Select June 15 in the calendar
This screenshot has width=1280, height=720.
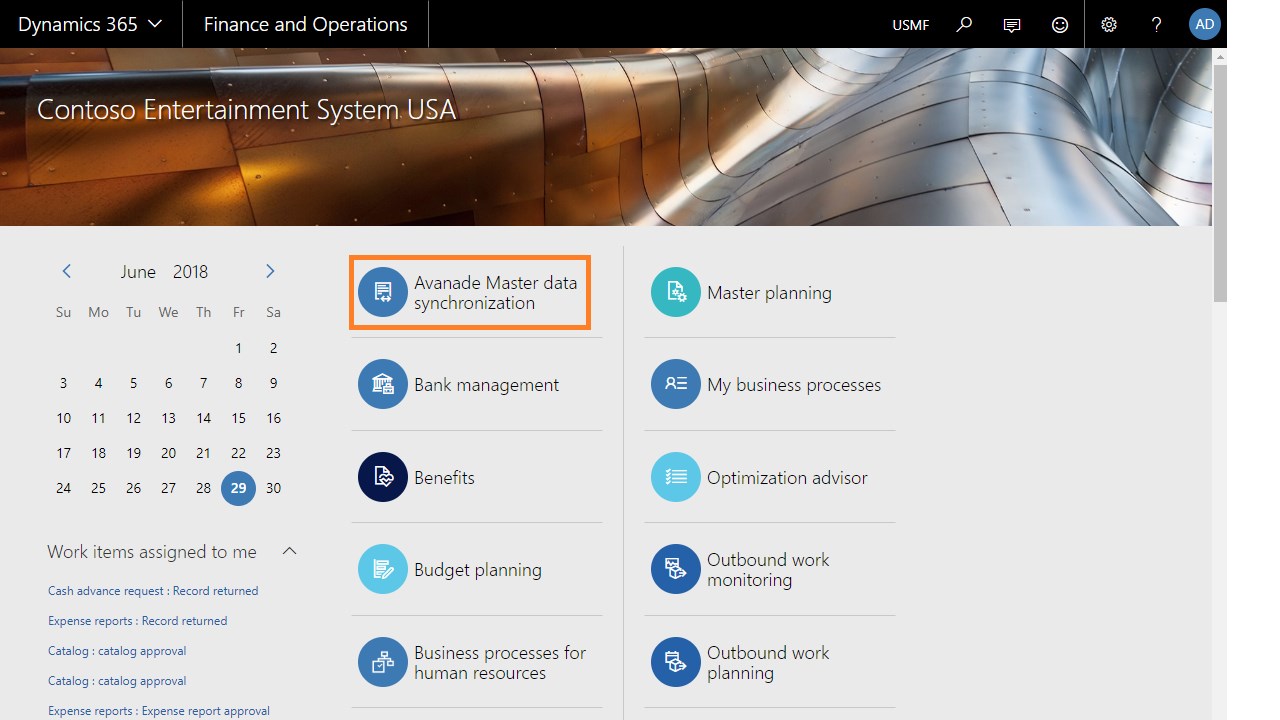point(238,418)
